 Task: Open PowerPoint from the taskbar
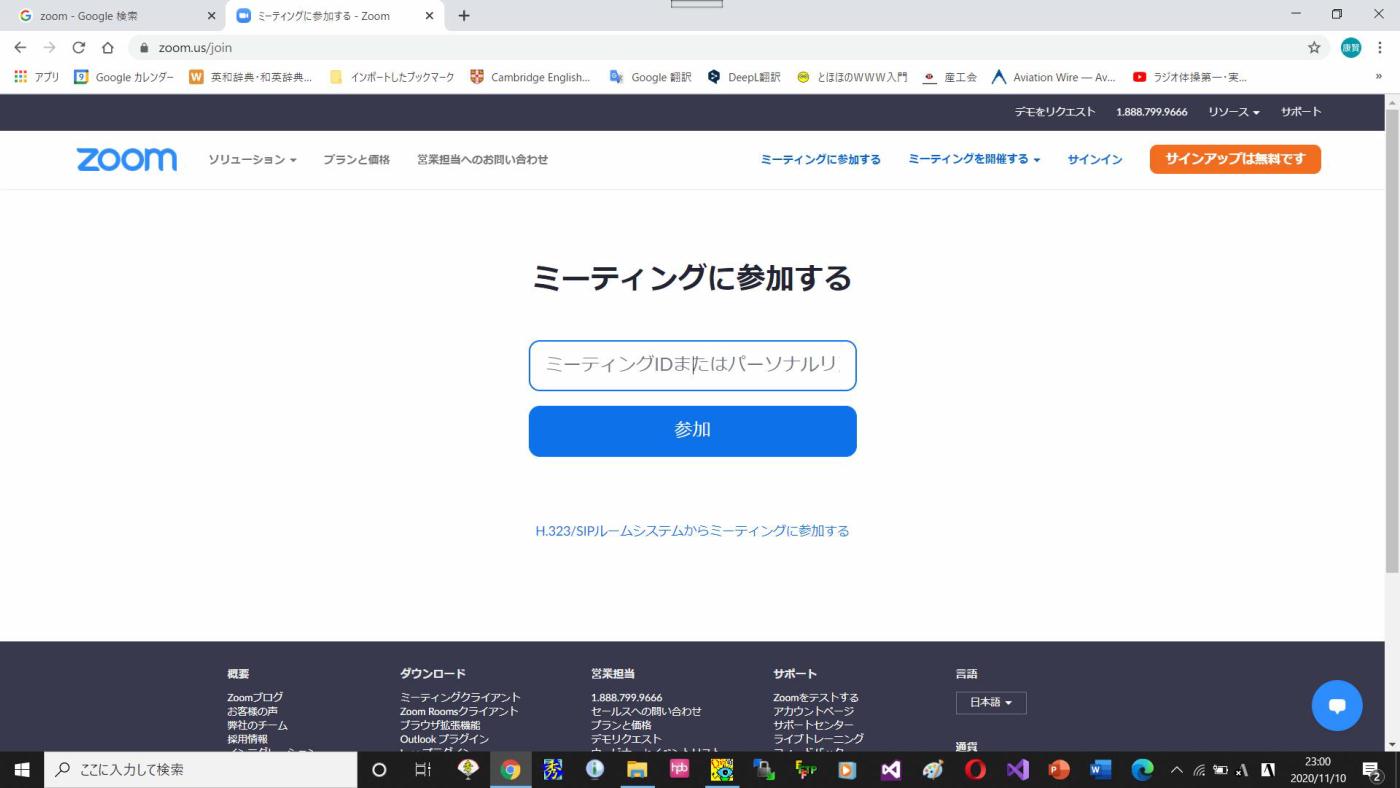(1059, 769)
